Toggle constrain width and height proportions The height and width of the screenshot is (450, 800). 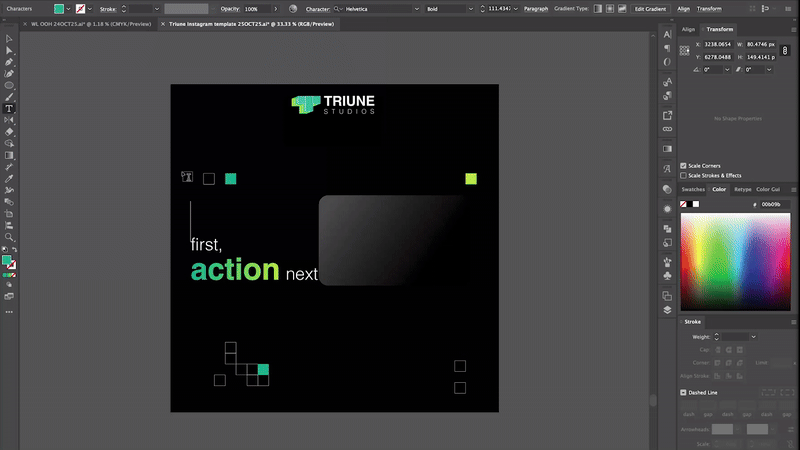point(785,51)
